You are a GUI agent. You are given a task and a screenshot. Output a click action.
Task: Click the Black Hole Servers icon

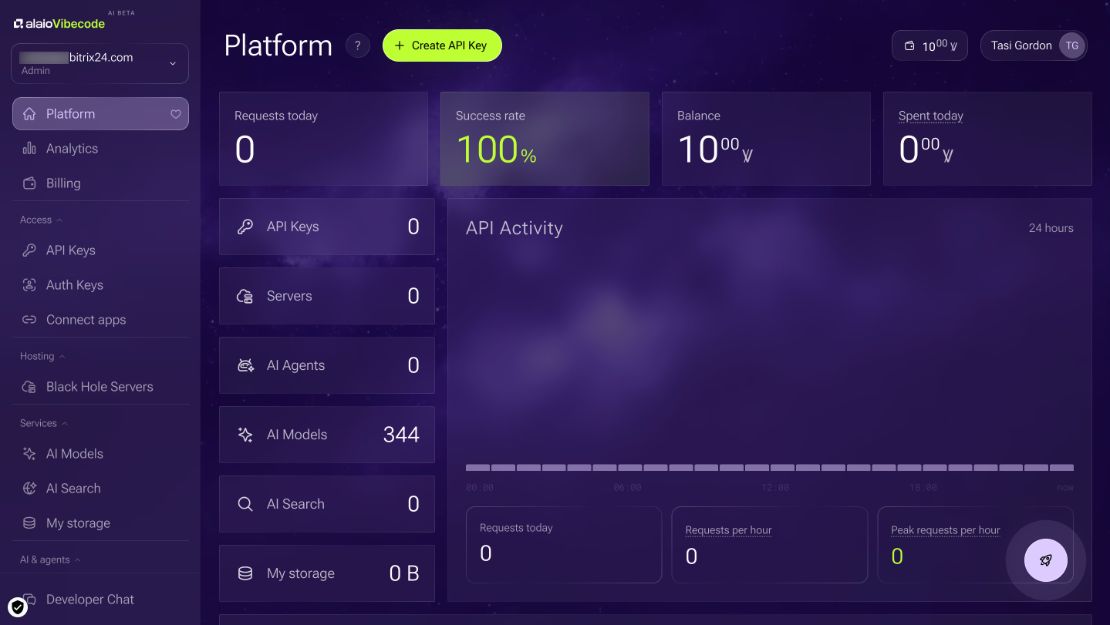tap(29, 386)
